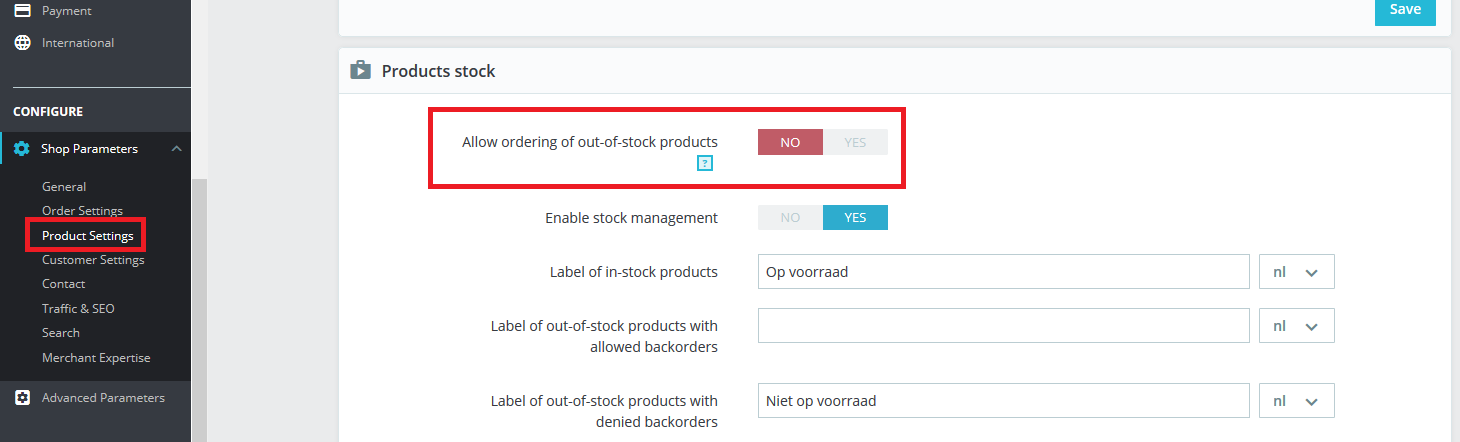Open language dropdown for allowed backorders label

point(1296,326)
